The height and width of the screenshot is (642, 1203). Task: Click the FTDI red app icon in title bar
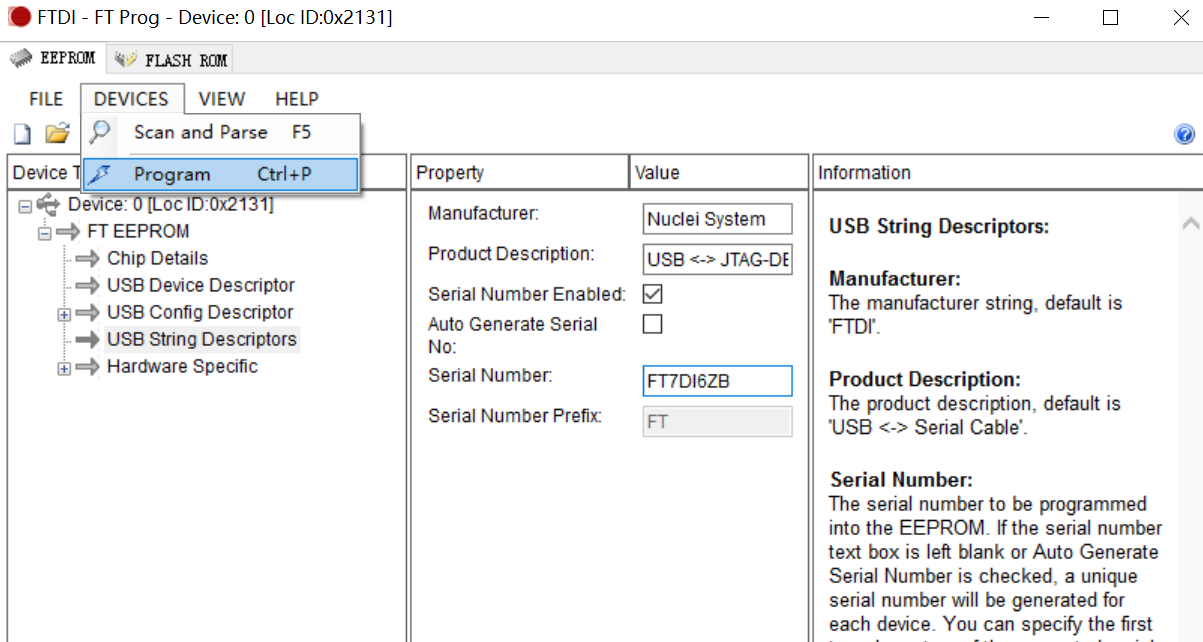click(x=20, y=18)
